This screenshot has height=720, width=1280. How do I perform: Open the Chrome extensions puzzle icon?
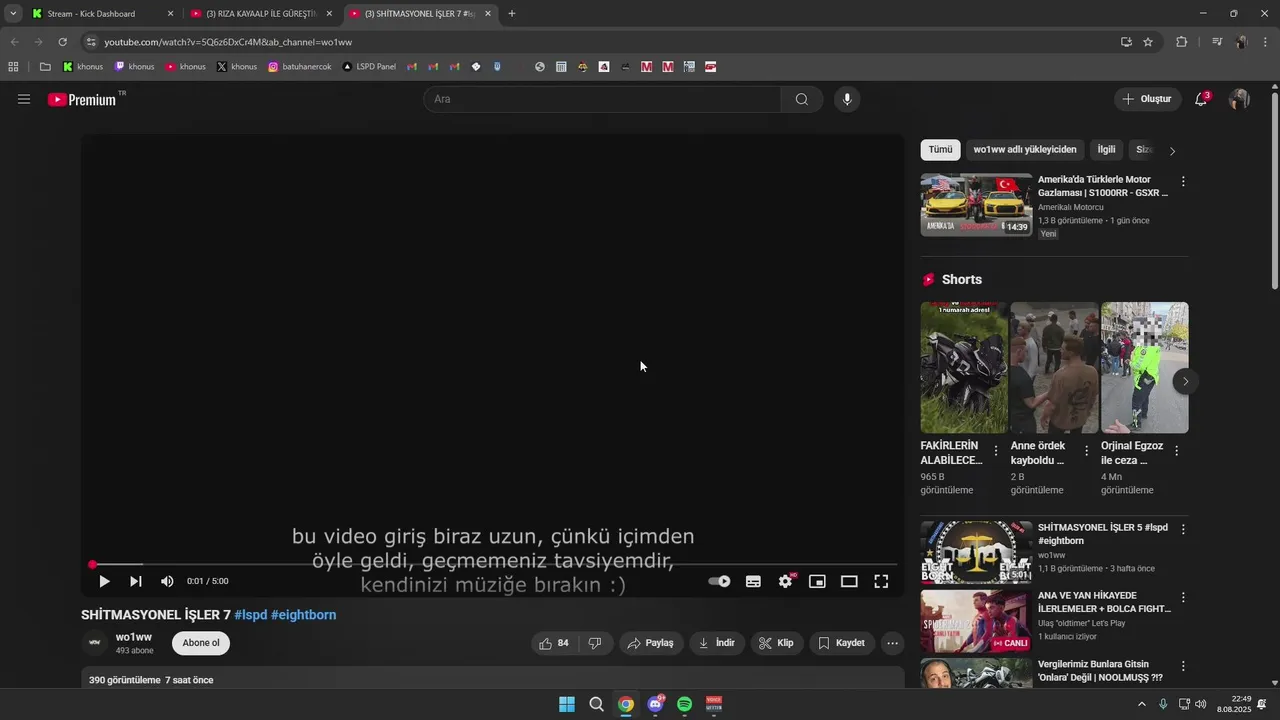pyautogui.click(x=1182, y=42)
